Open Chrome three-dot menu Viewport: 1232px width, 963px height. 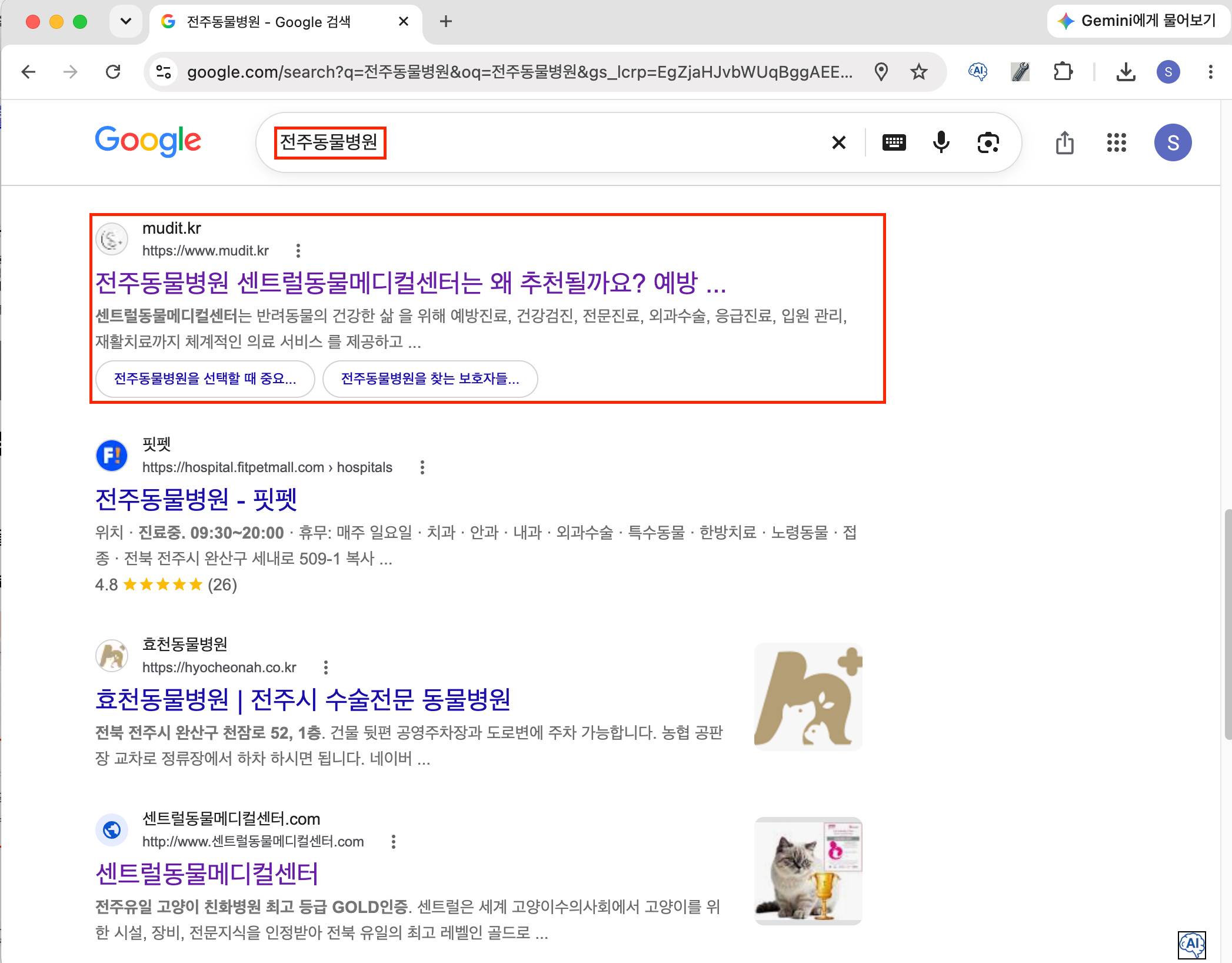[1210, 72]
